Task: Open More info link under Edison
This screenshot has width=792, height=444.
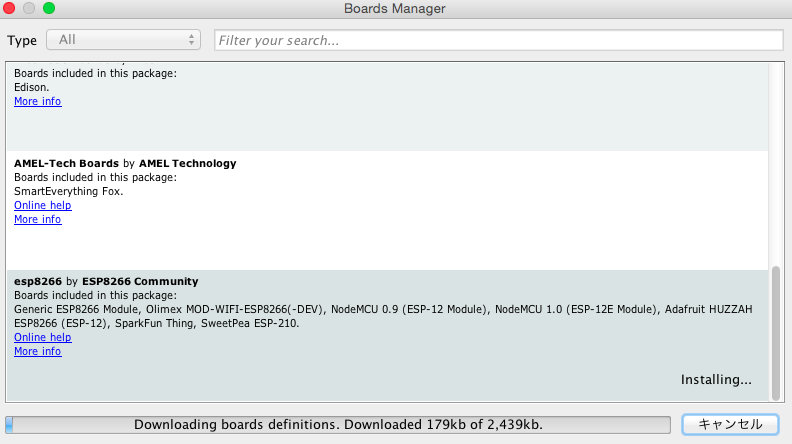Action: tap(37, 102)
